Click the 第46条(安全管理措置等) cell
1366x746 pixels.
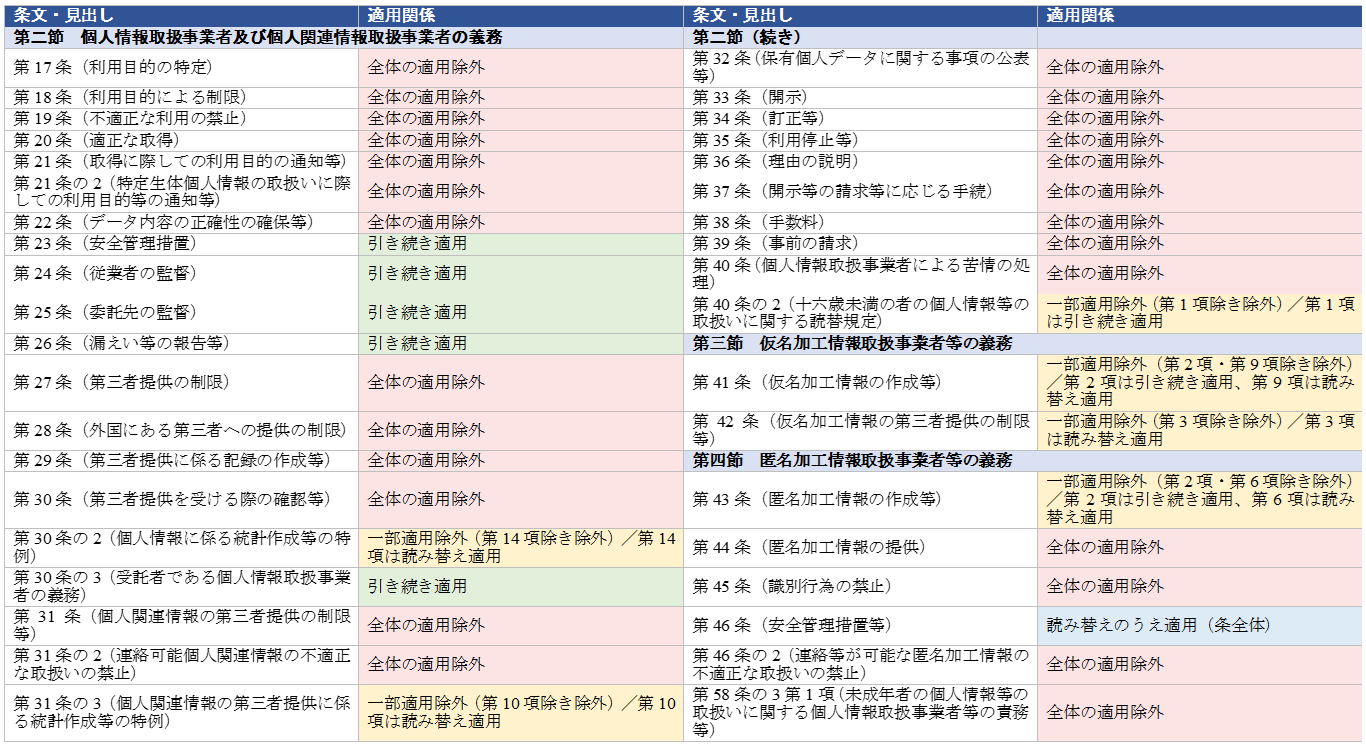point(861,626)
